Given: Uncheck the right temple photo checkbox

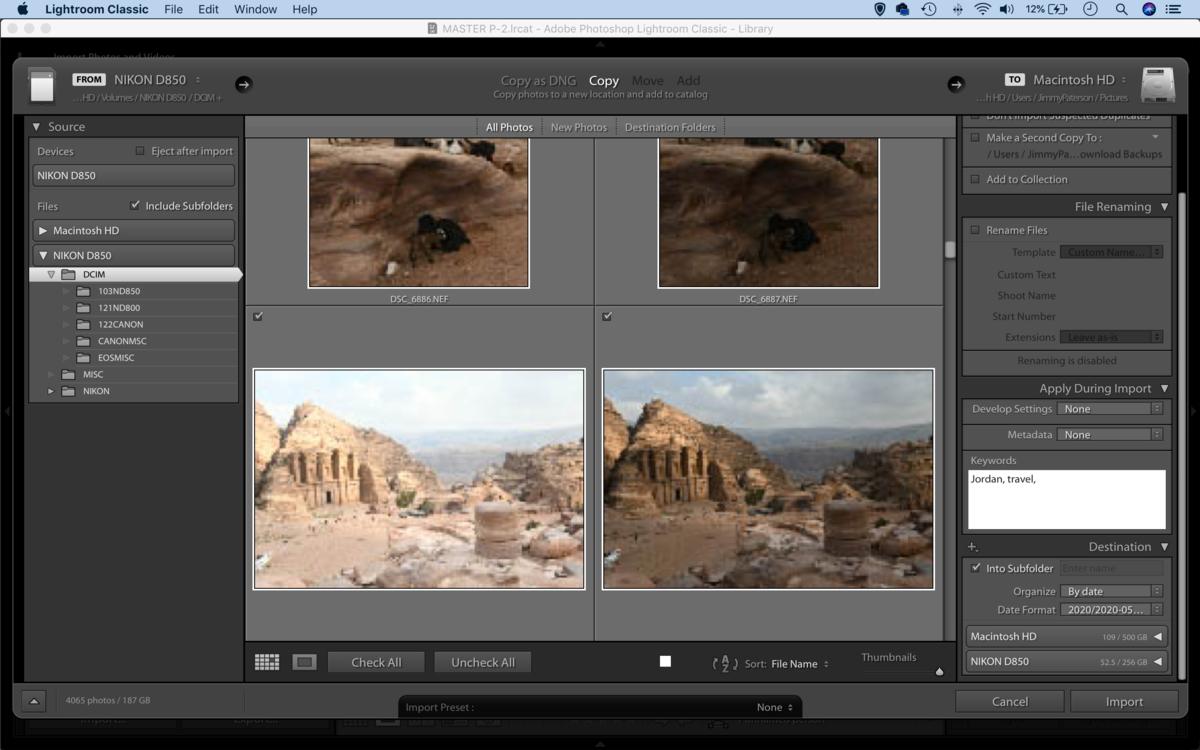Looking at the screenshot, I should (x=607, y=316).
